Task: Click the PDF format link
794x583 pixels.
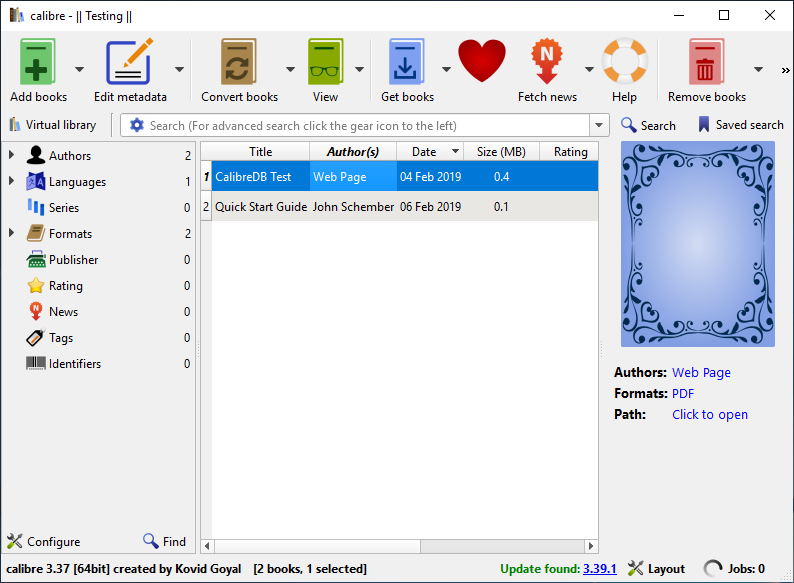Action: click(x=683, y=394)
